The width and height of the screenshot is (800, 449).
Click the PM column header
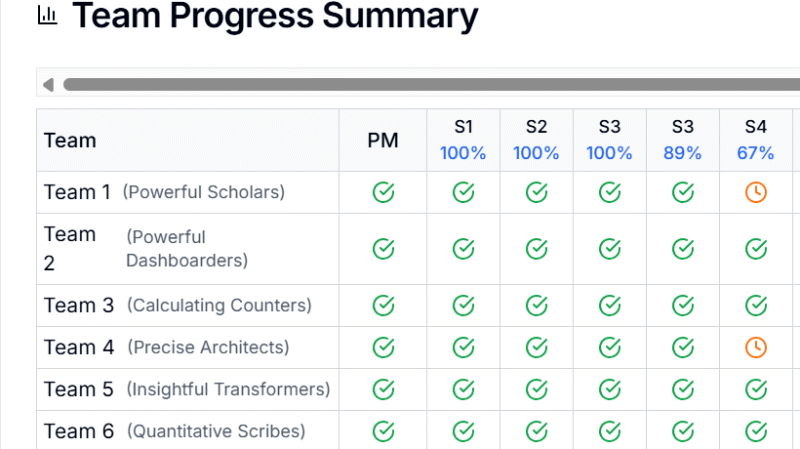coord(383,140)
